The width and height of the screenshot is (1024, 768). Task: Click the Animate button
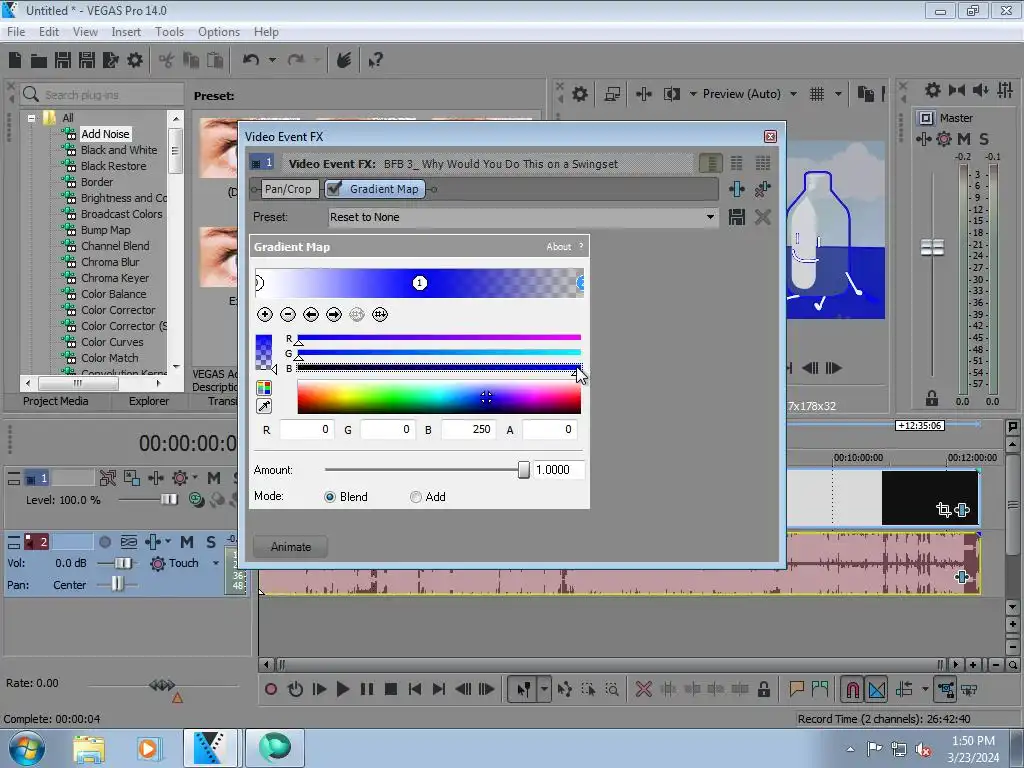pyautogui.click(x=291, y=547)
